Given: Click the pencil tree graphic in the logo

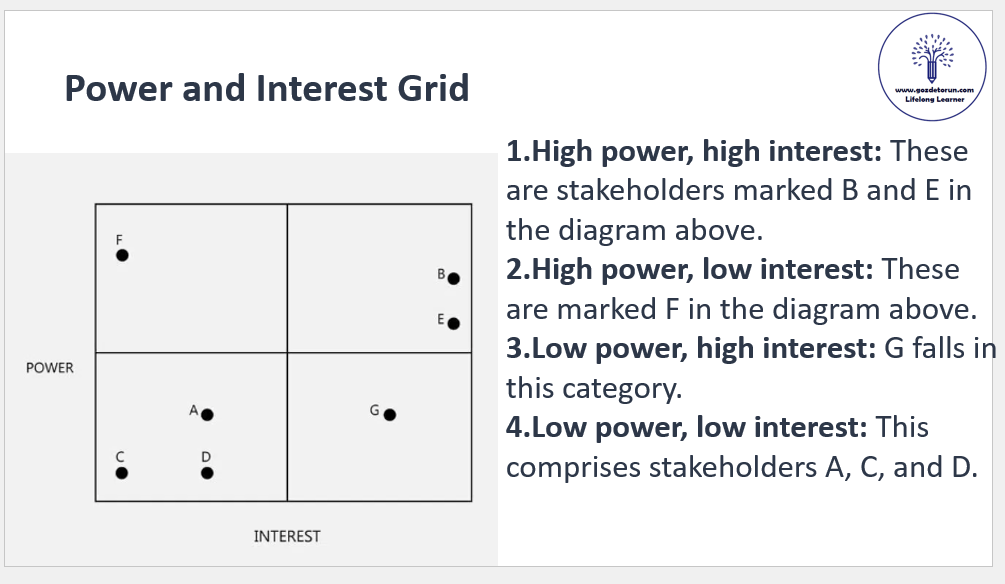Looking at the screenshot, I should click(932, 58).
